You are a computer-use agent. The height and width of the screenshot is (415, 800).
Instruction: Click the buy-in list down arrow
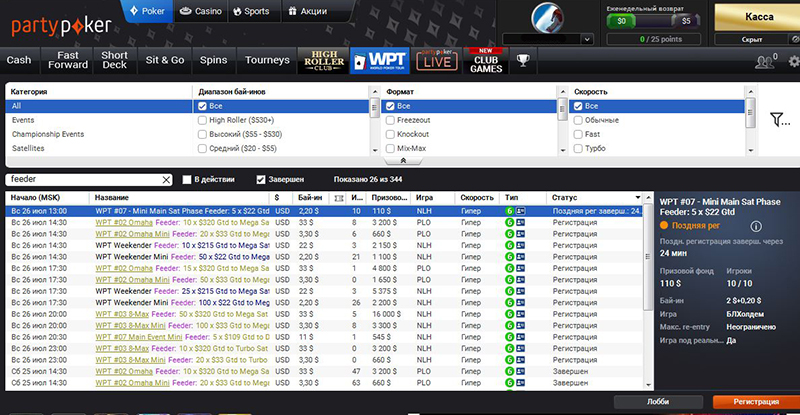375,151
